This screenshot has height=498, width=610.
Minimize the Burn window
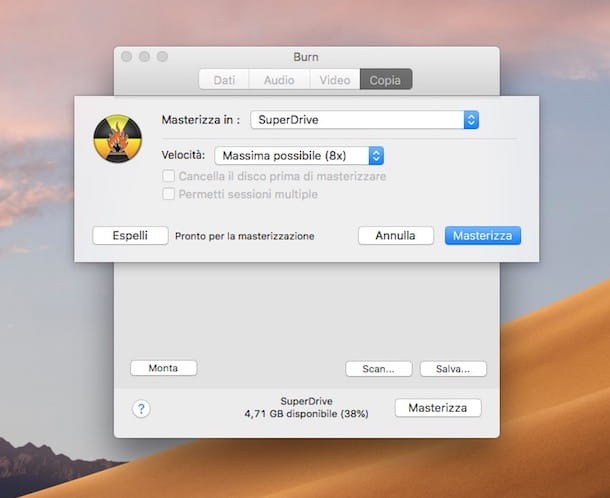pos(145,57)
